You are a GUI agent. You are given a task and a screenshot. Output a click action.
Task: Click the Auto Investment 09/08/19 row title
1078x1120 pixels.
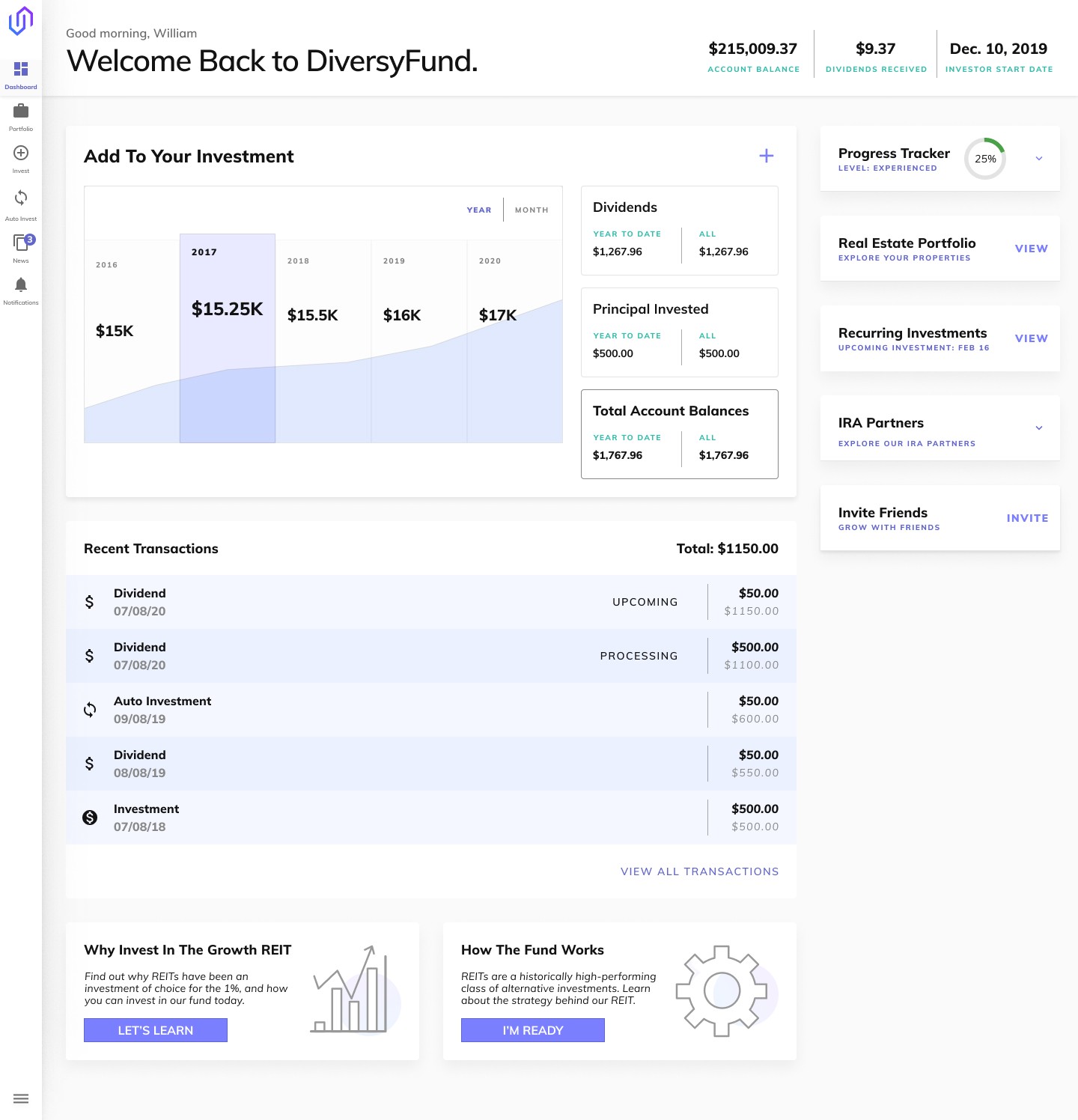(x=162, y=701)
